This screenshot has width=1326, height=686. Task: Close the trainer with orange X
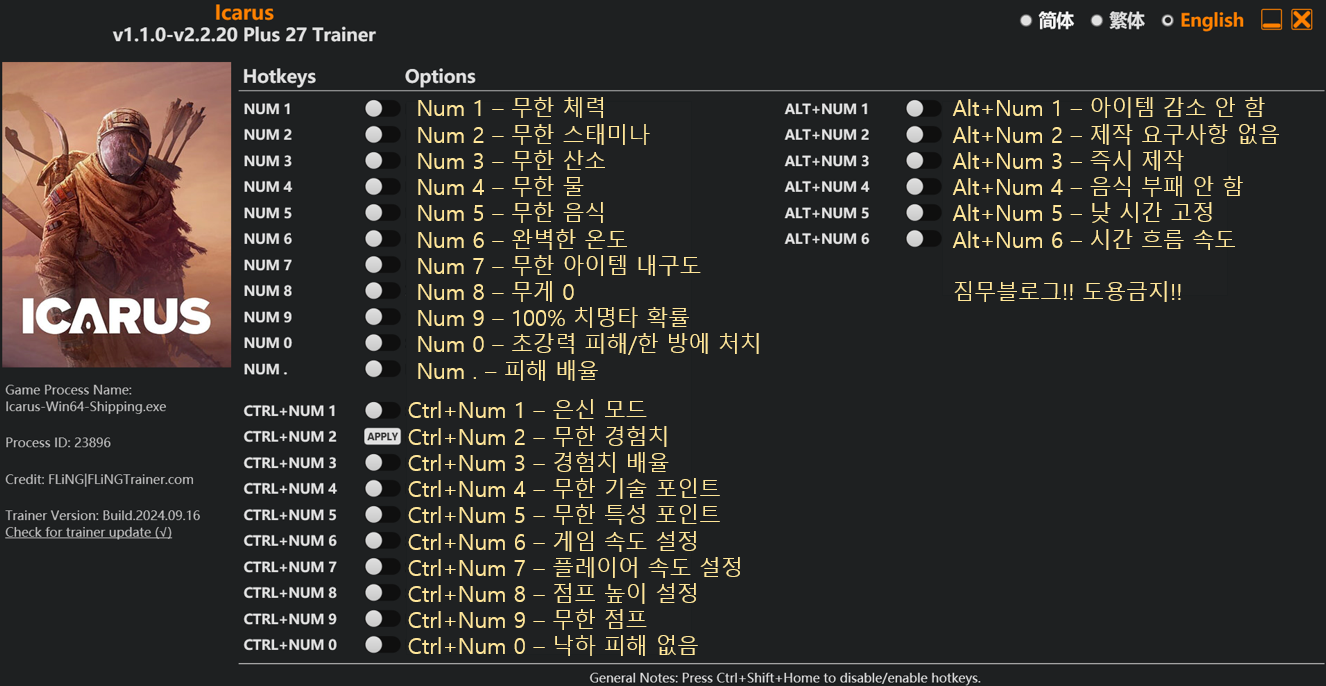[1301, 19]
